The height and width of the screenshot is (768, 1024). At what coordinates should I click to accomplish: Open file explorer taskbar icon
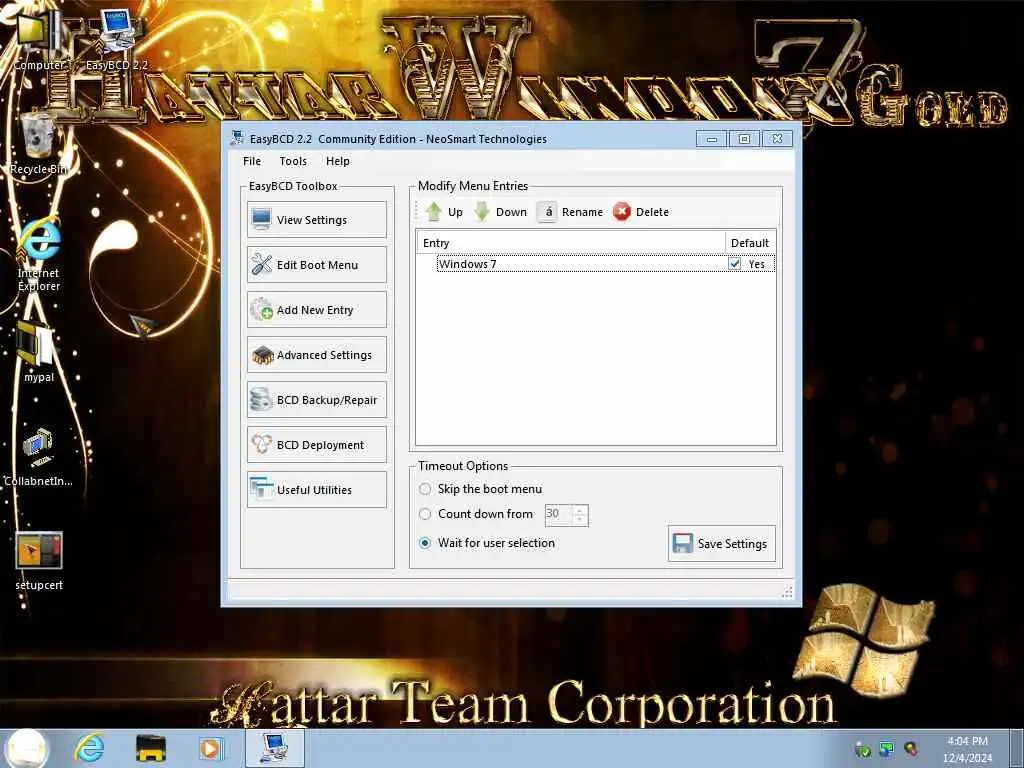tap(150, 748)
